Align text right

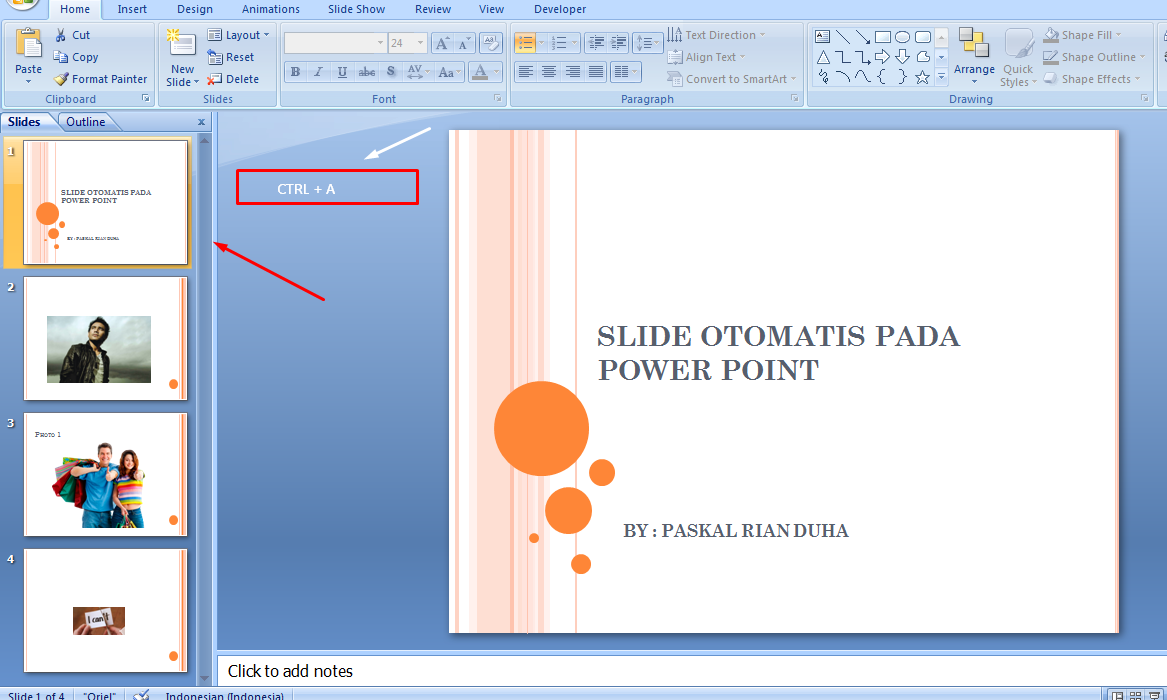point(572,72)
